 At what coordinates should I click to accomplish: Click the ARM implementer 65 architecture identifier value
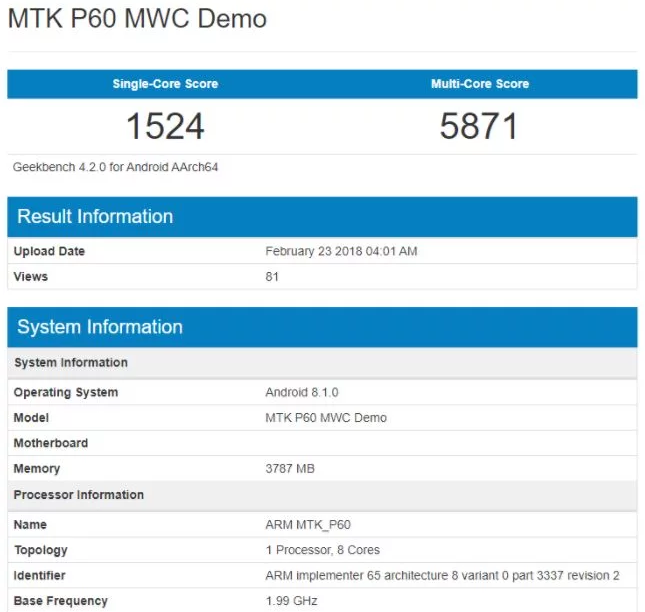click(442, 575)
